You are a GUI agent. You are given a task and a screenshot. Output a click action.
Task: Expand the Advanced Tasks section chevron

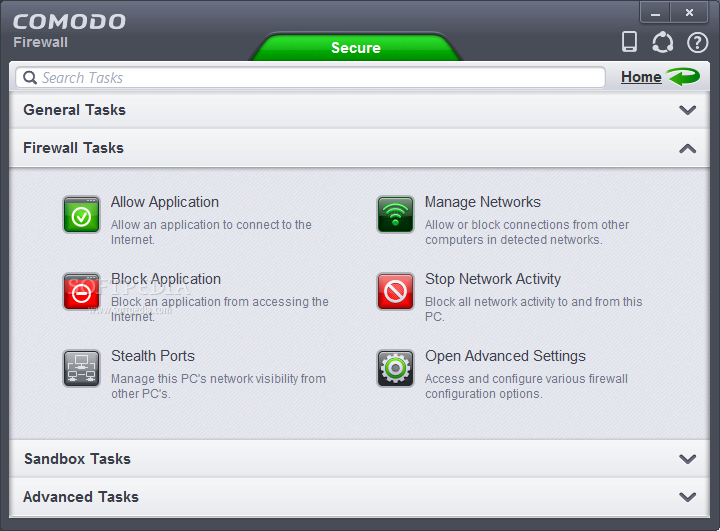(687, 497)
